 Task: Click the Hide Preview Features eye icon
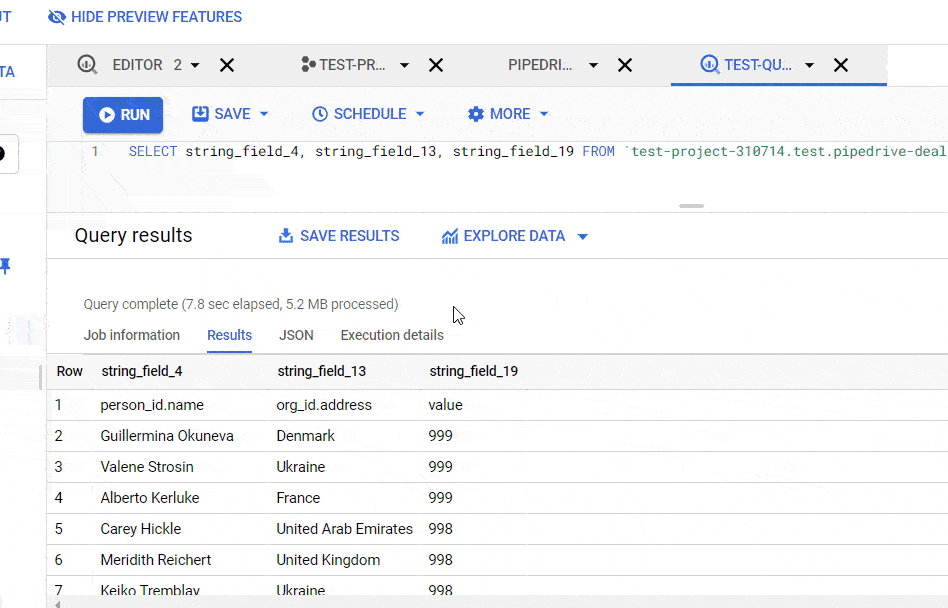pos(57,17)
